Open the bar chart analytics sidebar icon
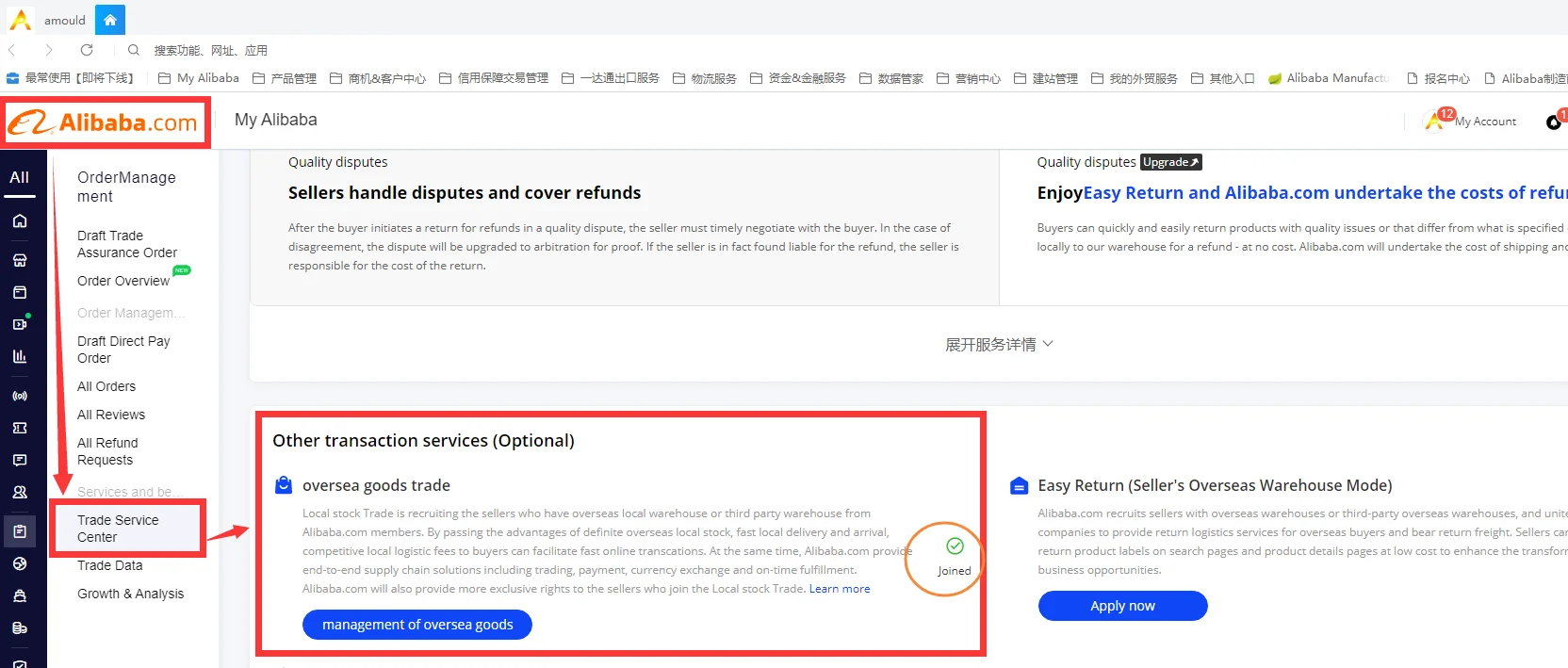 coord(20,356)
